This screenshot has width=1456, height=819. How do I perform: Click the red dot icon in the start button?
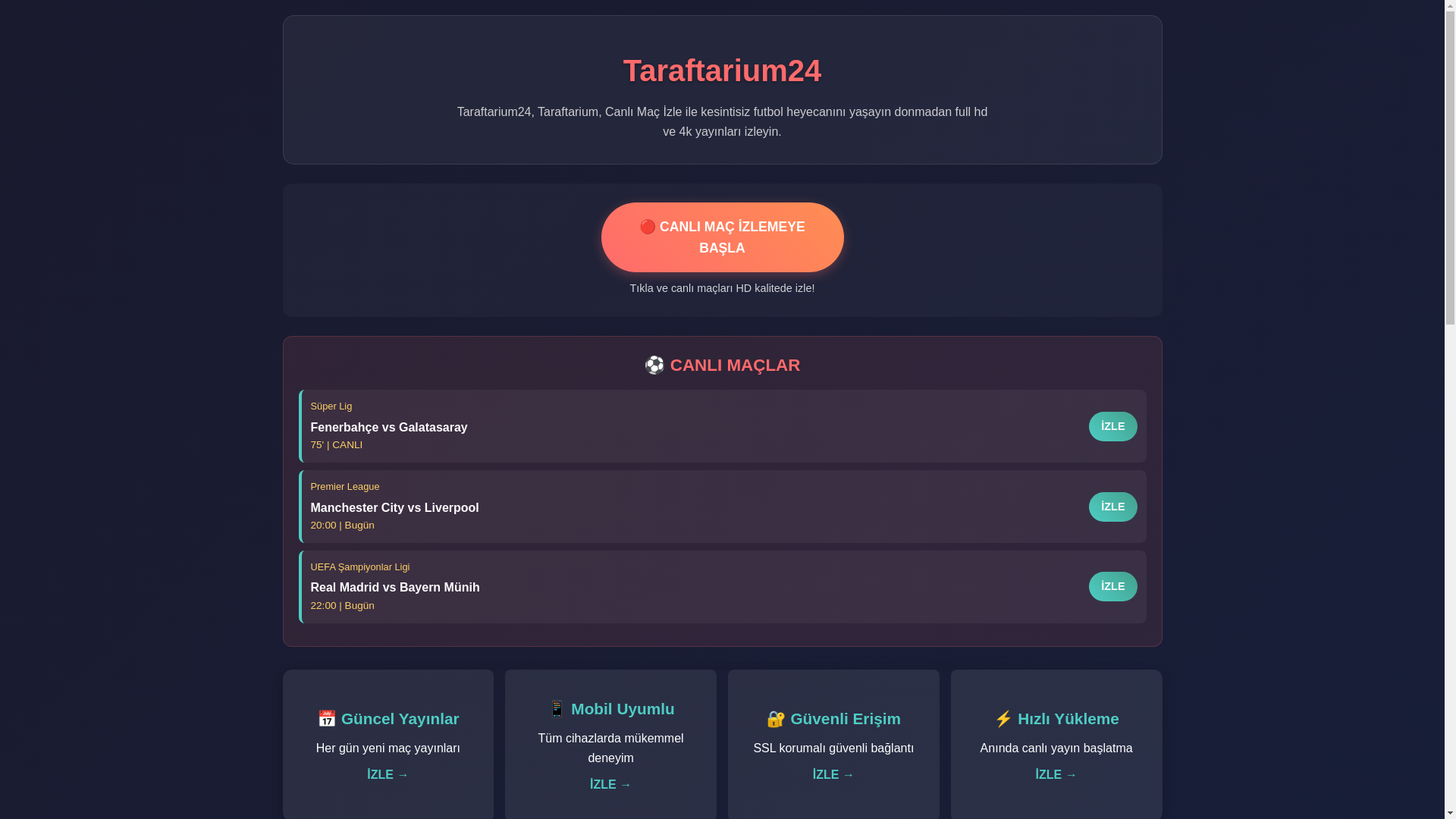coord(648,227)
